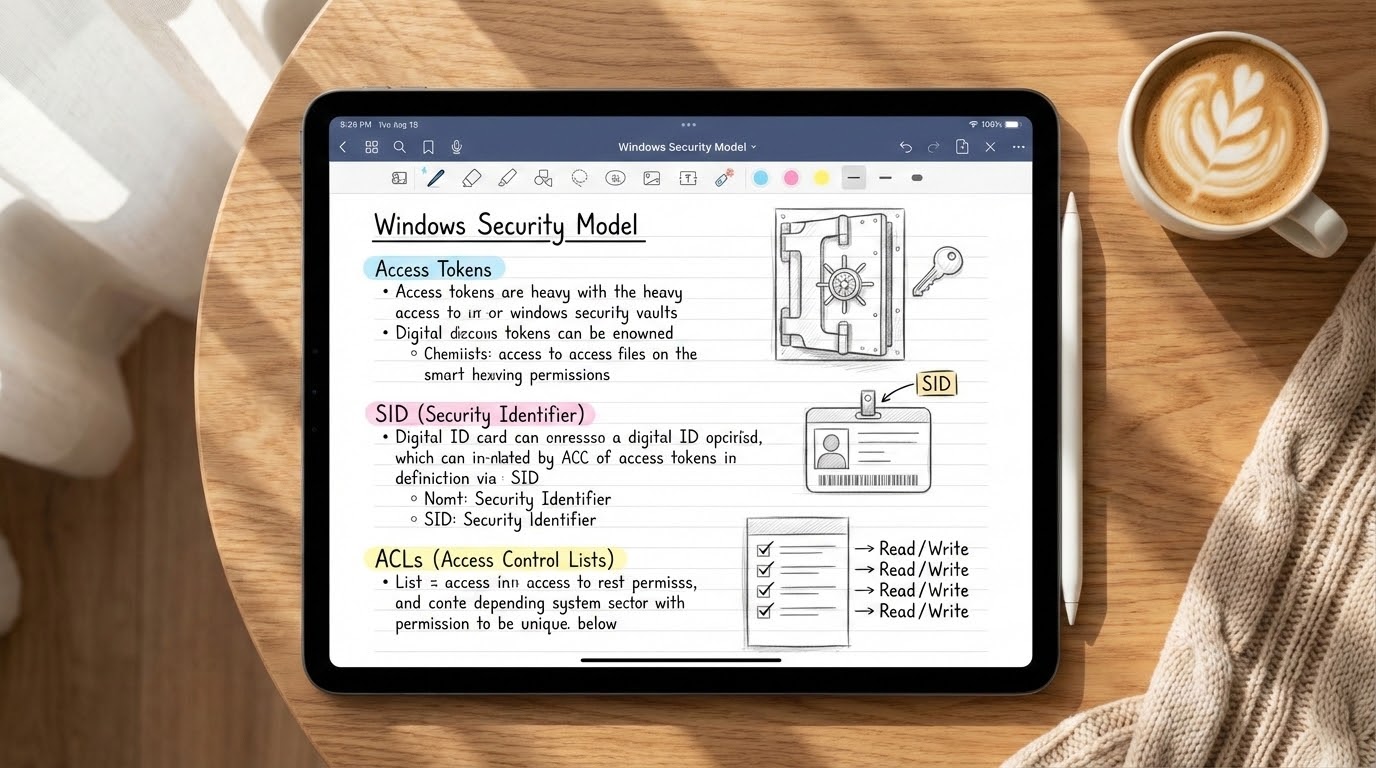Viewport: 1376px width, 768px height.
Task: Pick the yellow pen color
Action: coord(822,178)
